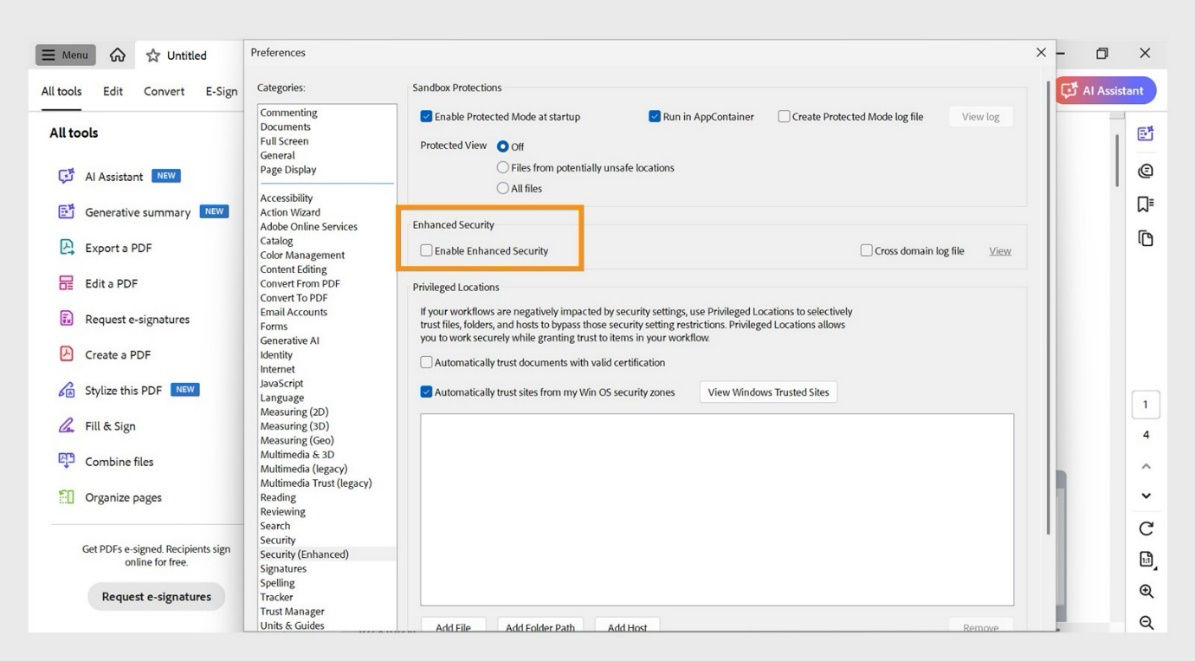1195x661 pixels.
Task: Click the View log button
Action: (980, 116)
